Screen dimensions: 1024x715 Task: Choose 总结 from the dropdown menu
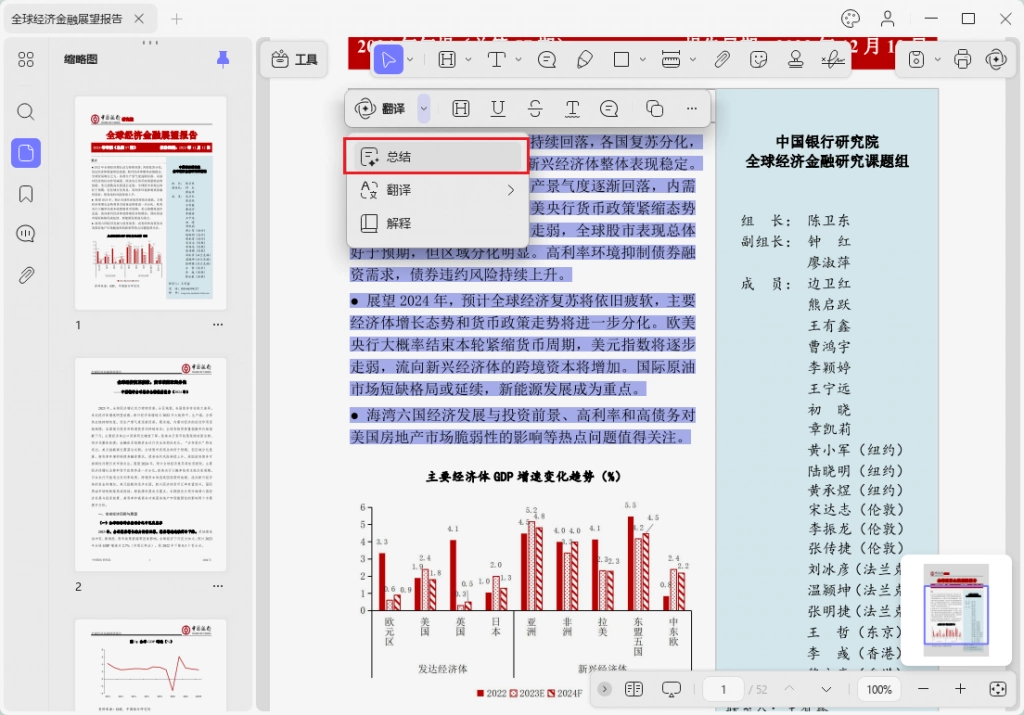tap(437, 156)
